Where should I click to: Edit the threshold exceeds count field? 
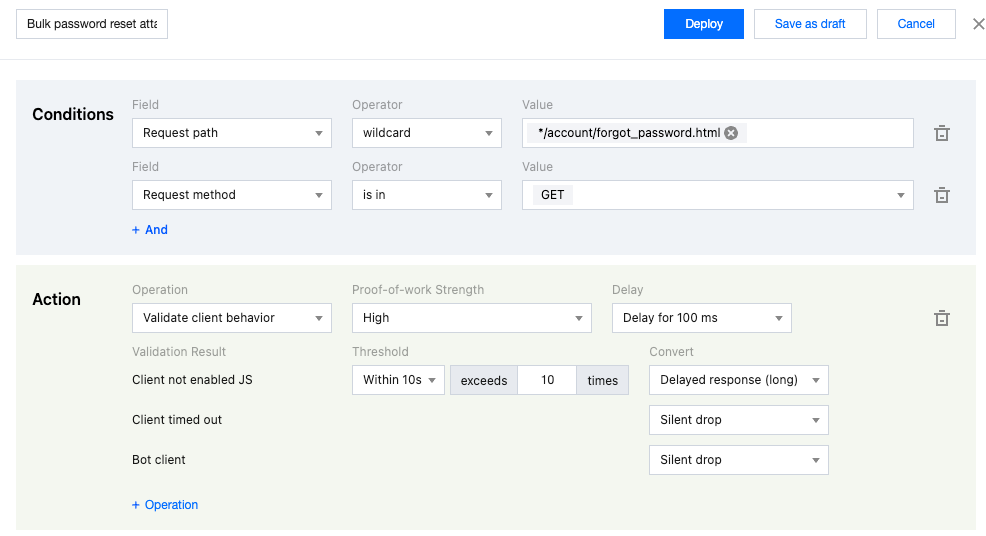(547, 380)
